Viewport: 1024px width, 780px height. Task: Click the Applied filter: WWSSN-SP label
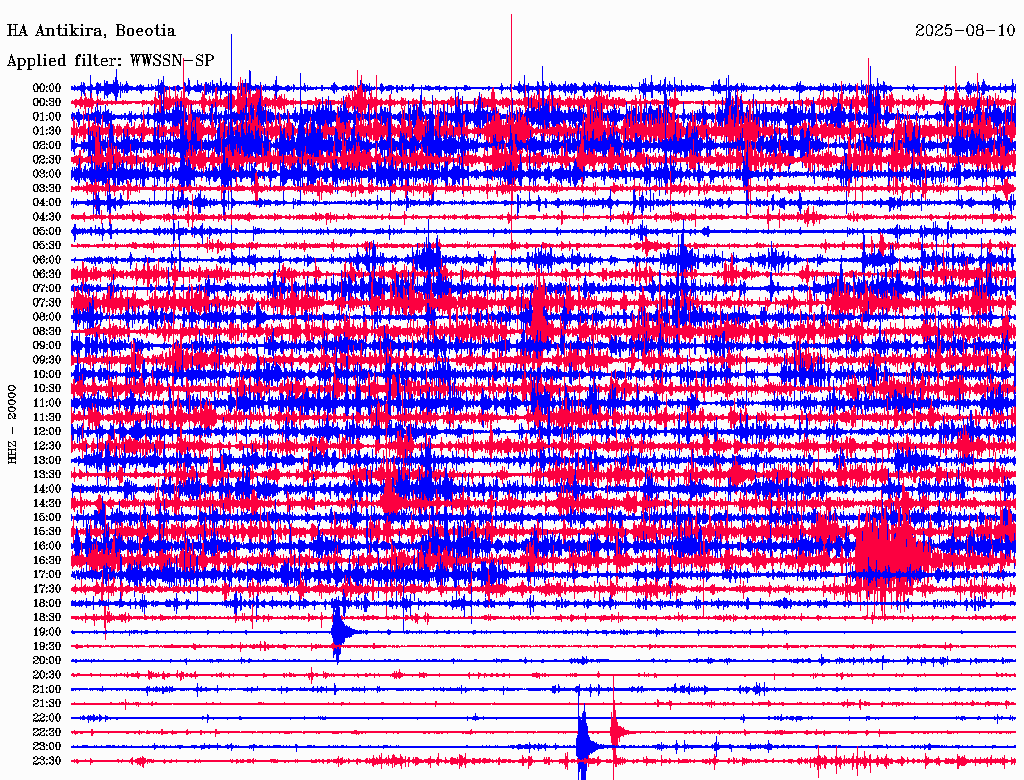coord(110,61)
